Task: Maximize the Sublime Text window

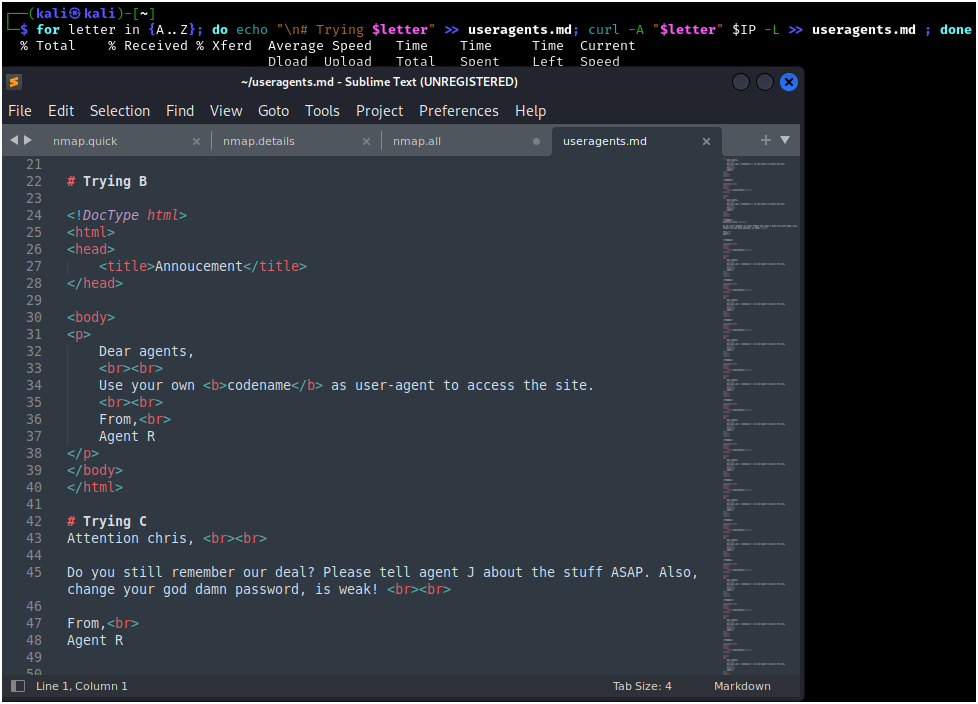Action: (x=765, y=82)
